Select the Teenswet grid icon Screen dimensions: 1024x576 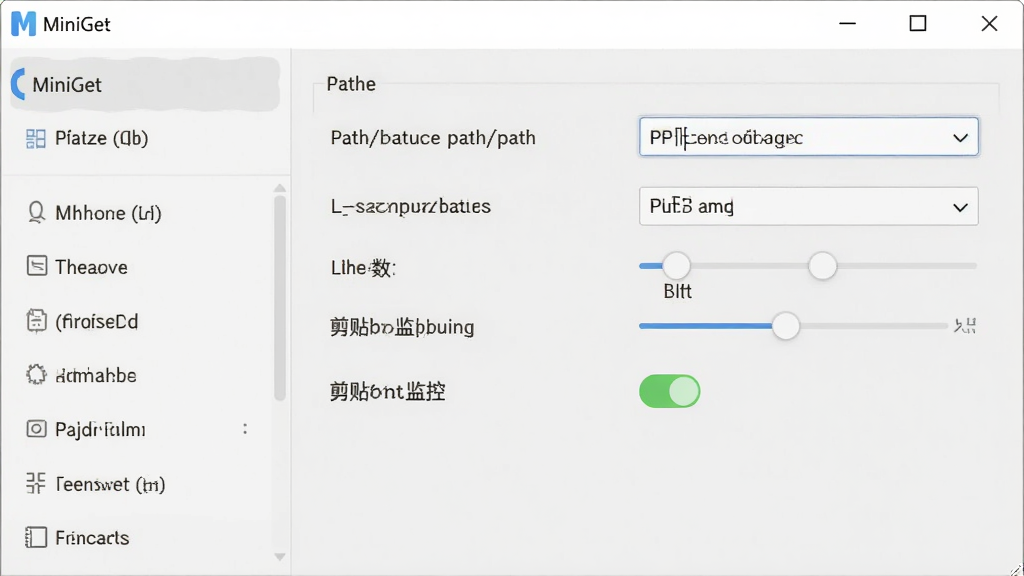[36, 483]
